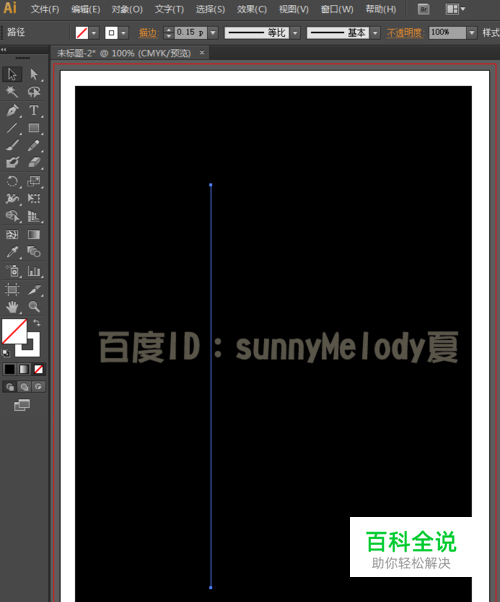
Task: Select the Column Graph tool
Action: (34, 271)
